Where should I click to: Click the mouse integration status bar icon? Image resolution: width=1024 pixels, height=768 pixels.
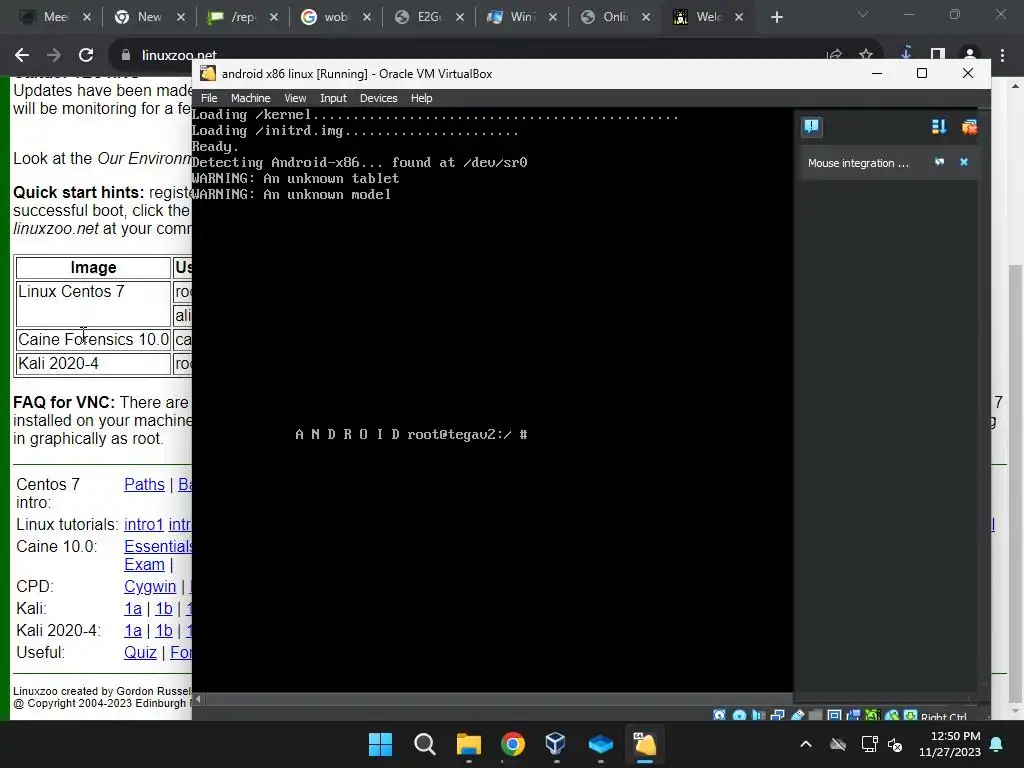coord(891,716)
